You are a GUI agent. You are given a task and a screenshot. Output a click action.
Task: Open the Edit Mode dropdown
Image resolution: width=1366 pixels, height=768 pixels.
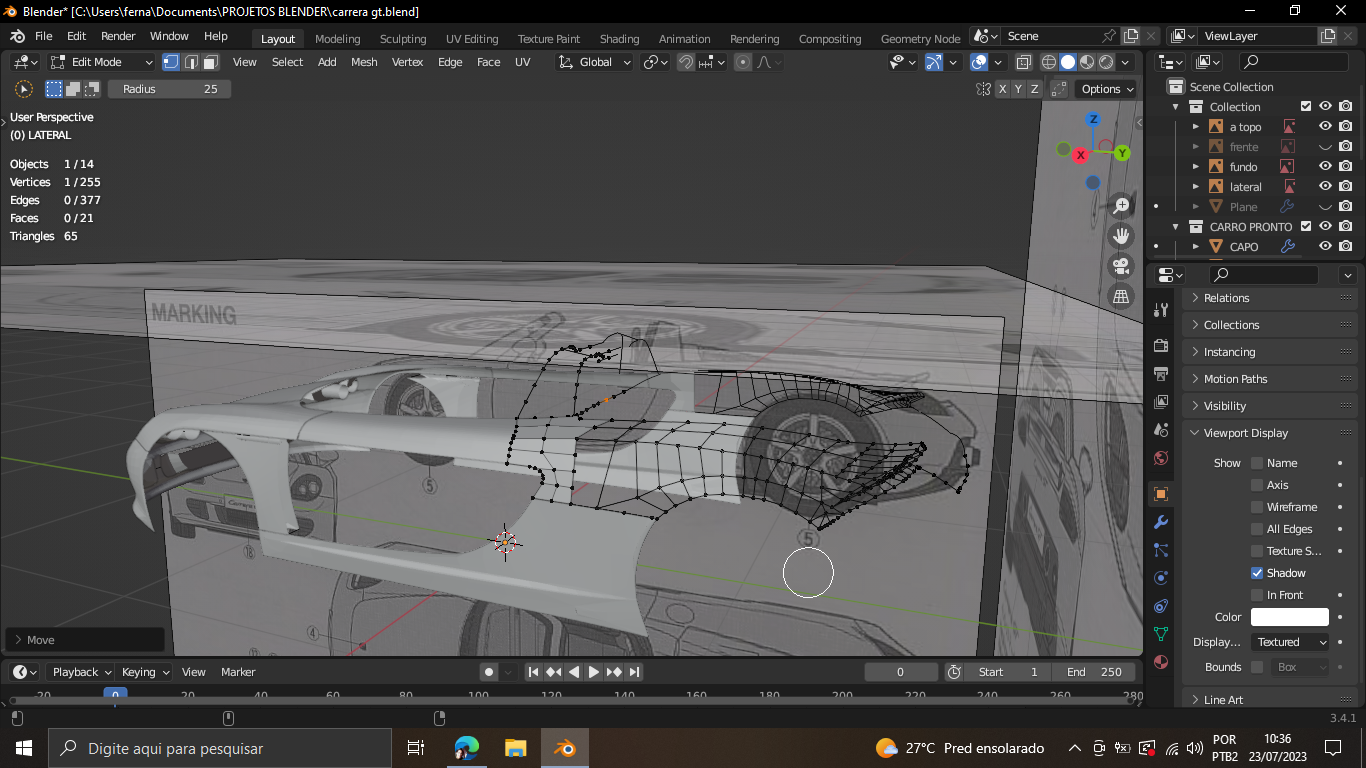pyautogui.click(x=101, y=62)
